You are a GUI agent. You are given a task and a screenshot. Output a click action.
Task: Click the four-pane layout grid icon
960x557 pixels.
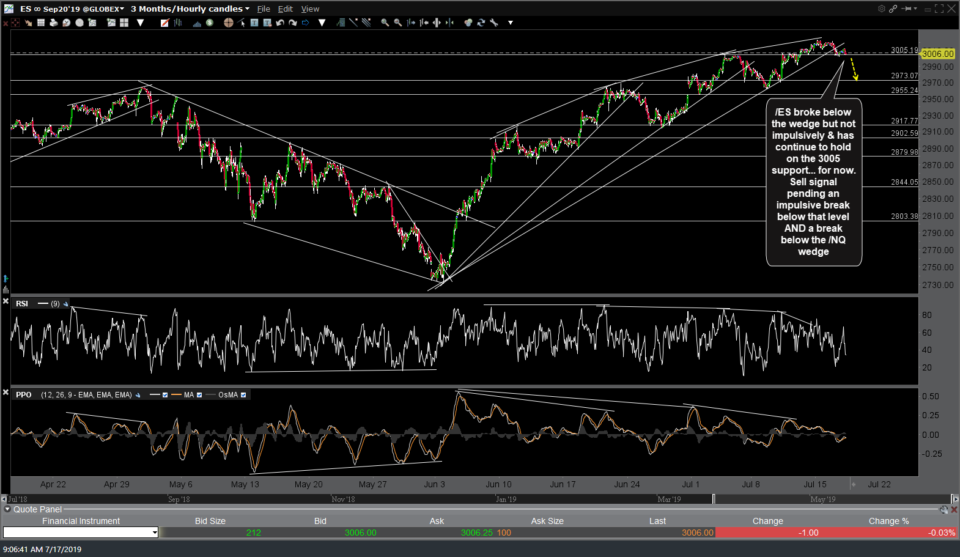(124, 23)
